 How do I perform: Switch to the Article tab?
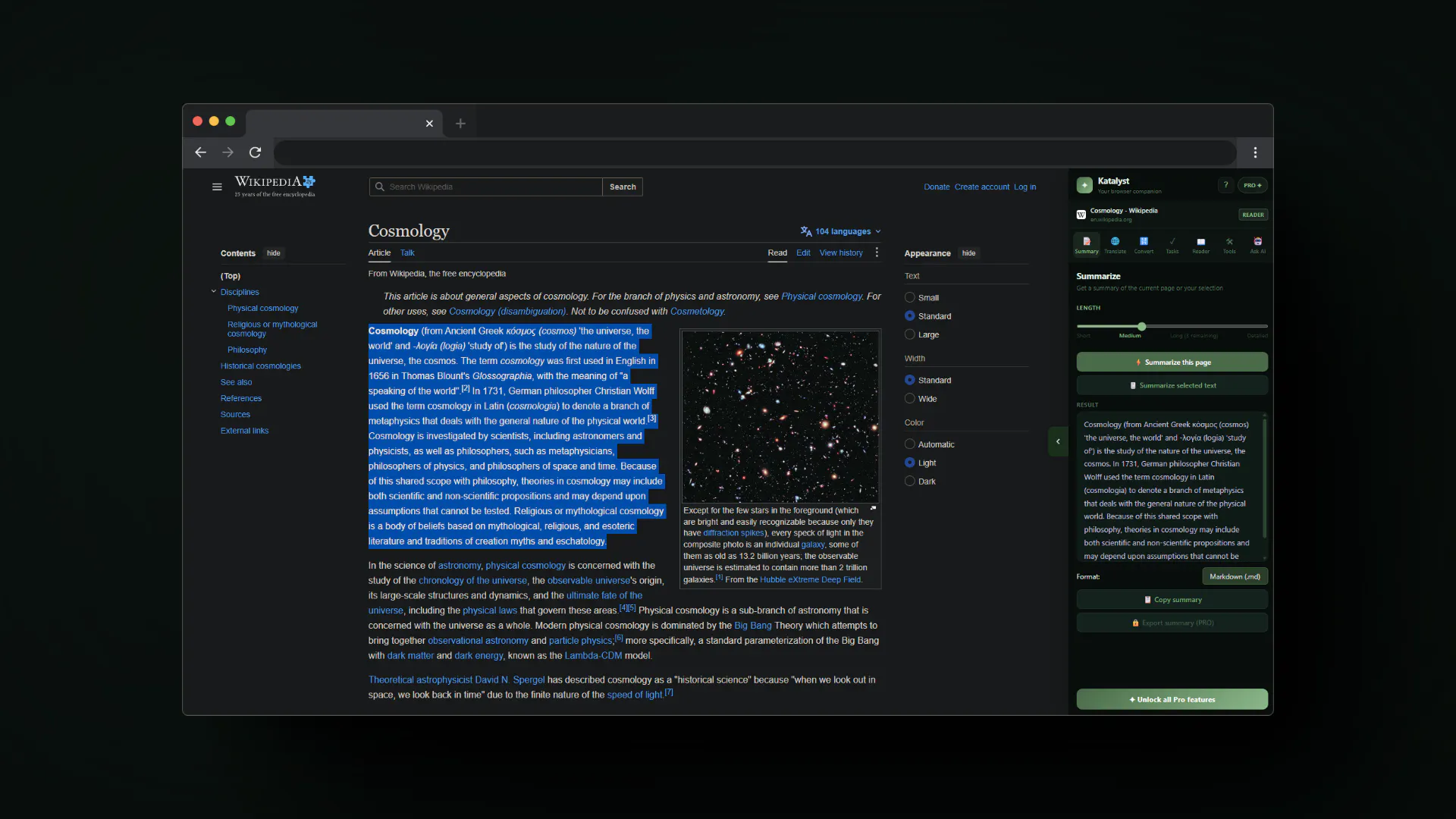pos(379,253)
